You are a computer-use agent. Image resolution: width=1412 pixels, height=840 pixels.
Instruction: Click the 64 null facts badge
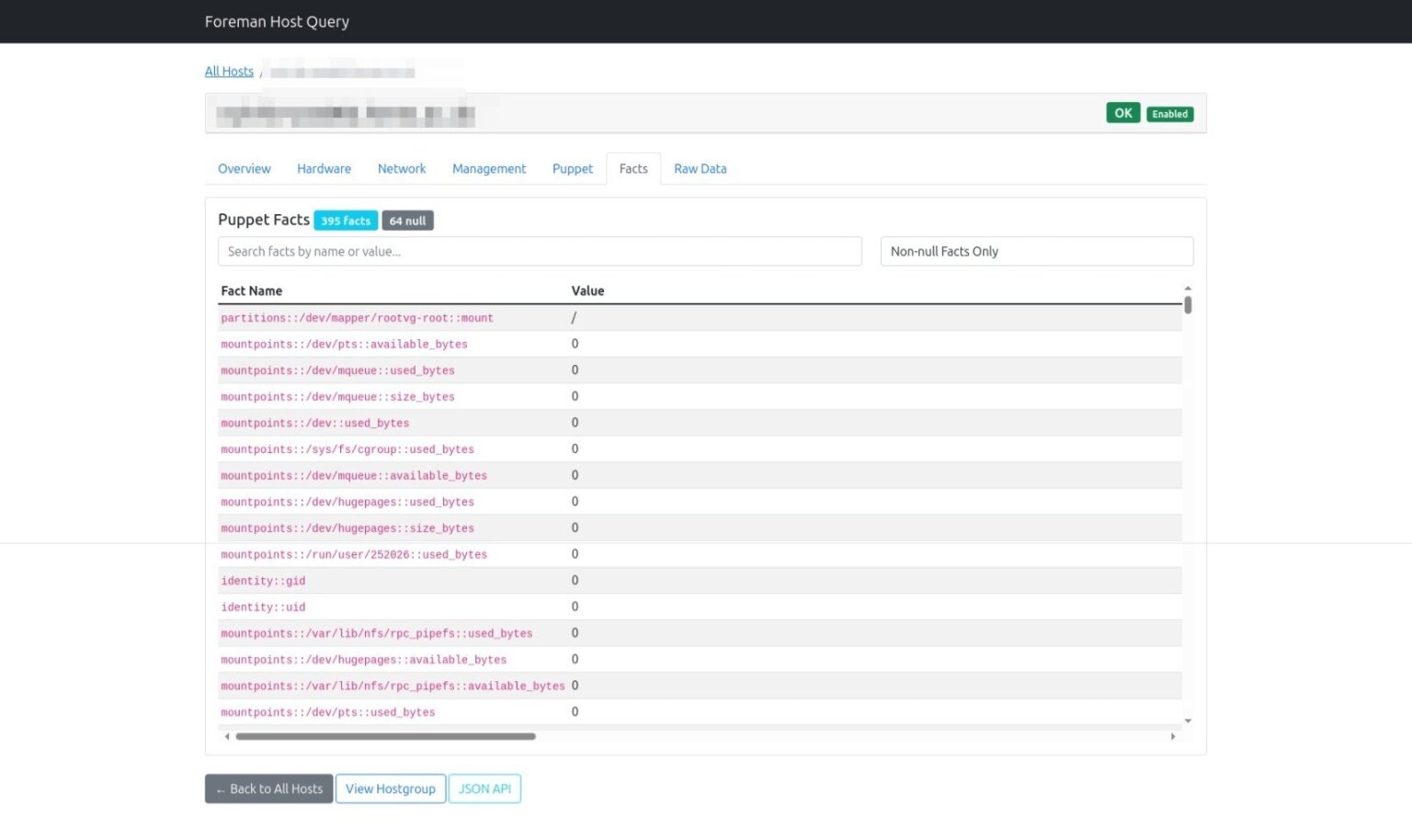(x=407, y=220)
